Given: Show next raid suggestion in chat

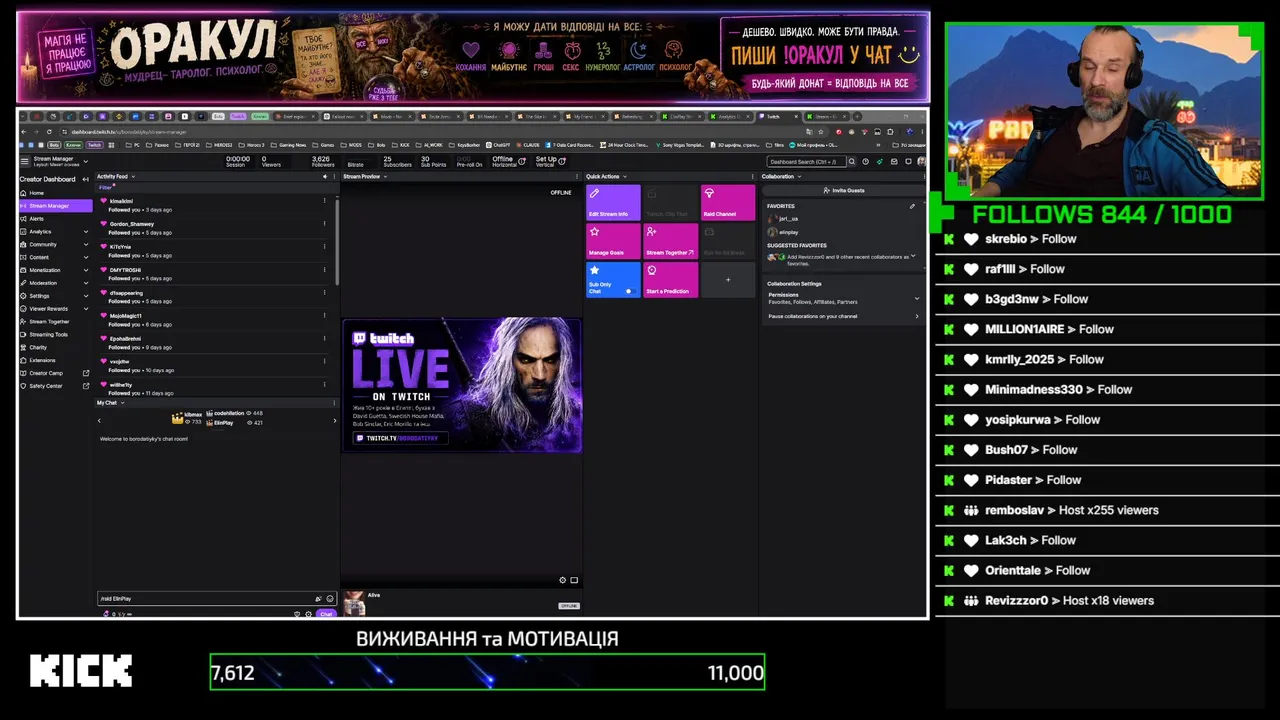Looking at the screenshot, I should point(335,420).
